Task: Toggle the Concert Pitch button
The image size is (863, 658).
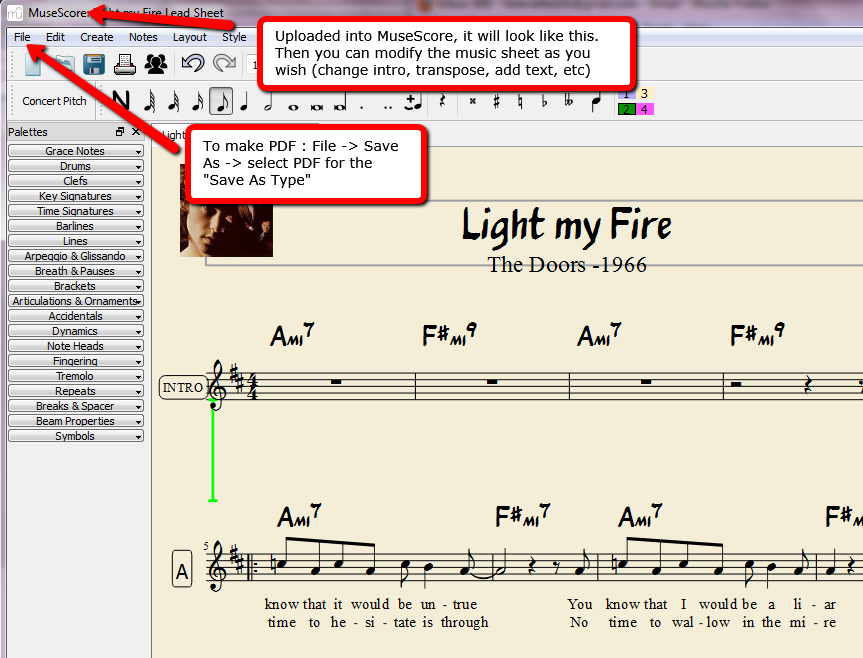Action: (54, 101)
